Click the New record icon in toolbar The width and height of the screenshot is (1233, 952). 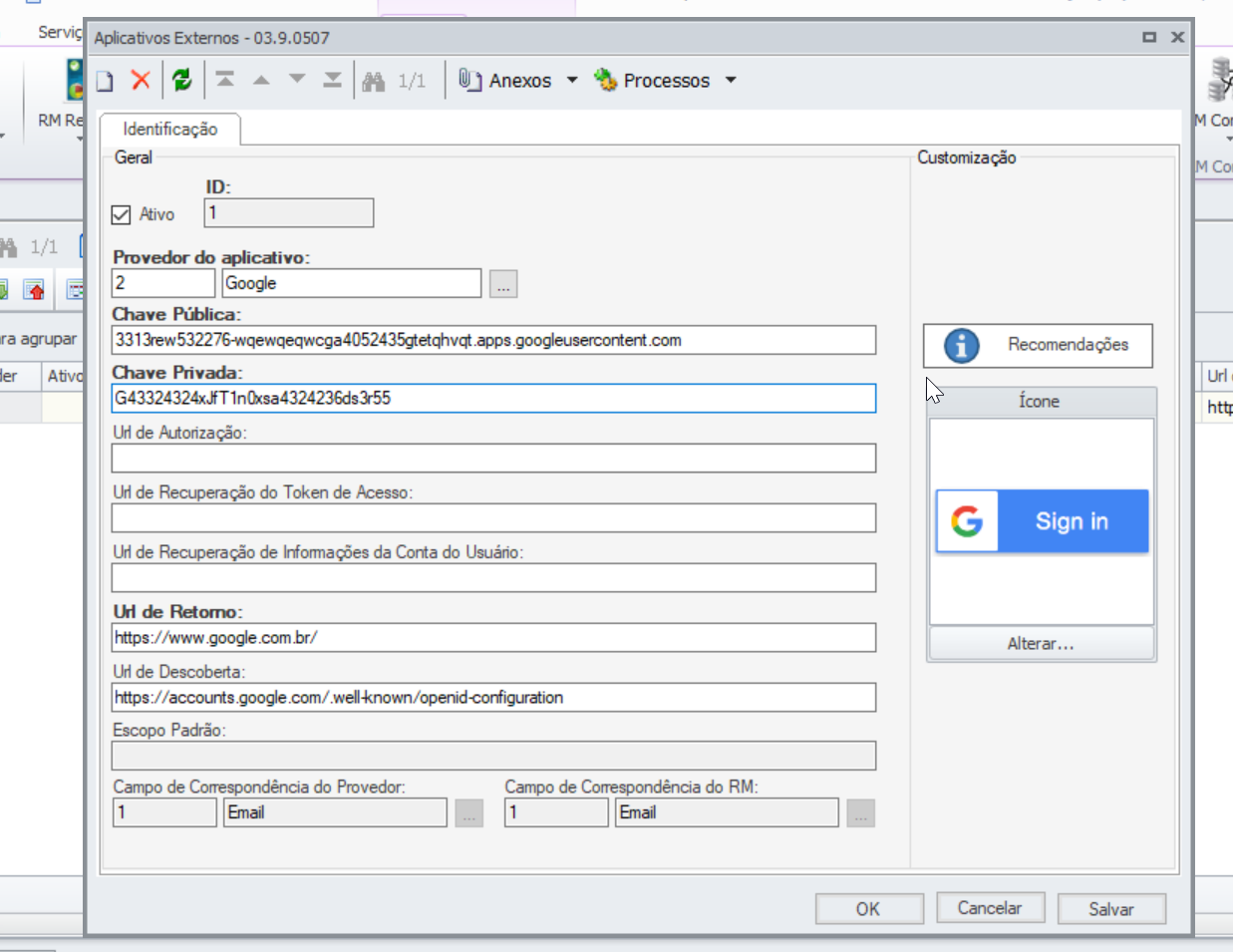pos(105,81)
